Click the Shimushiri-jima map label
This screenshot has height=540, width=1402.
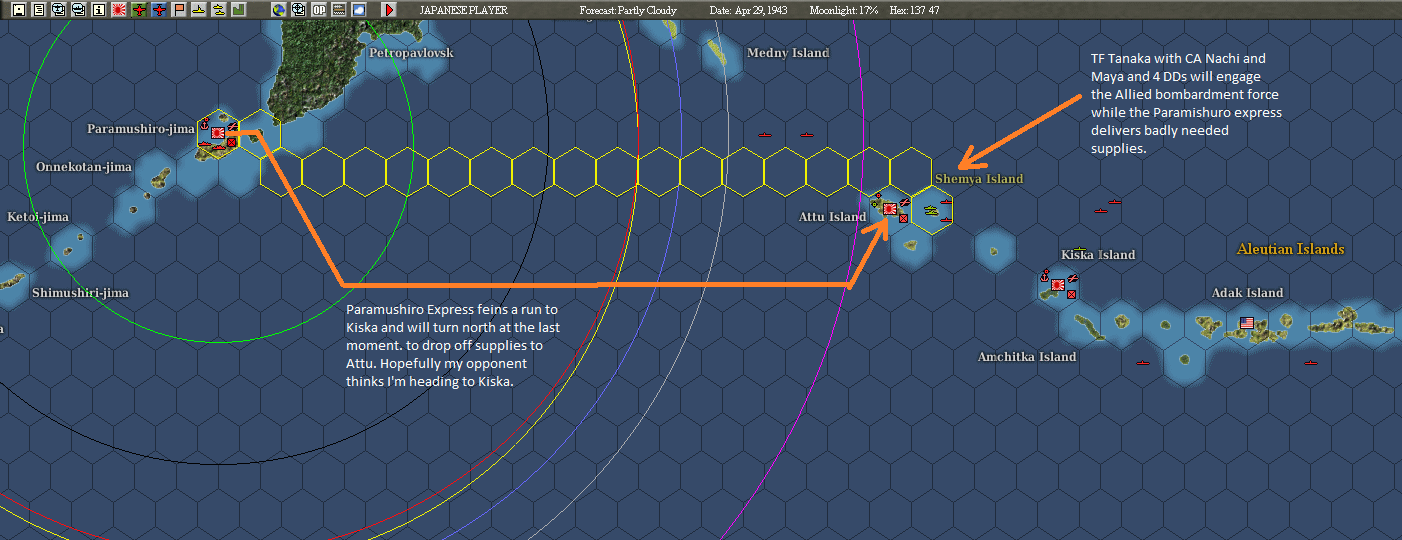[x=80, y=293]
